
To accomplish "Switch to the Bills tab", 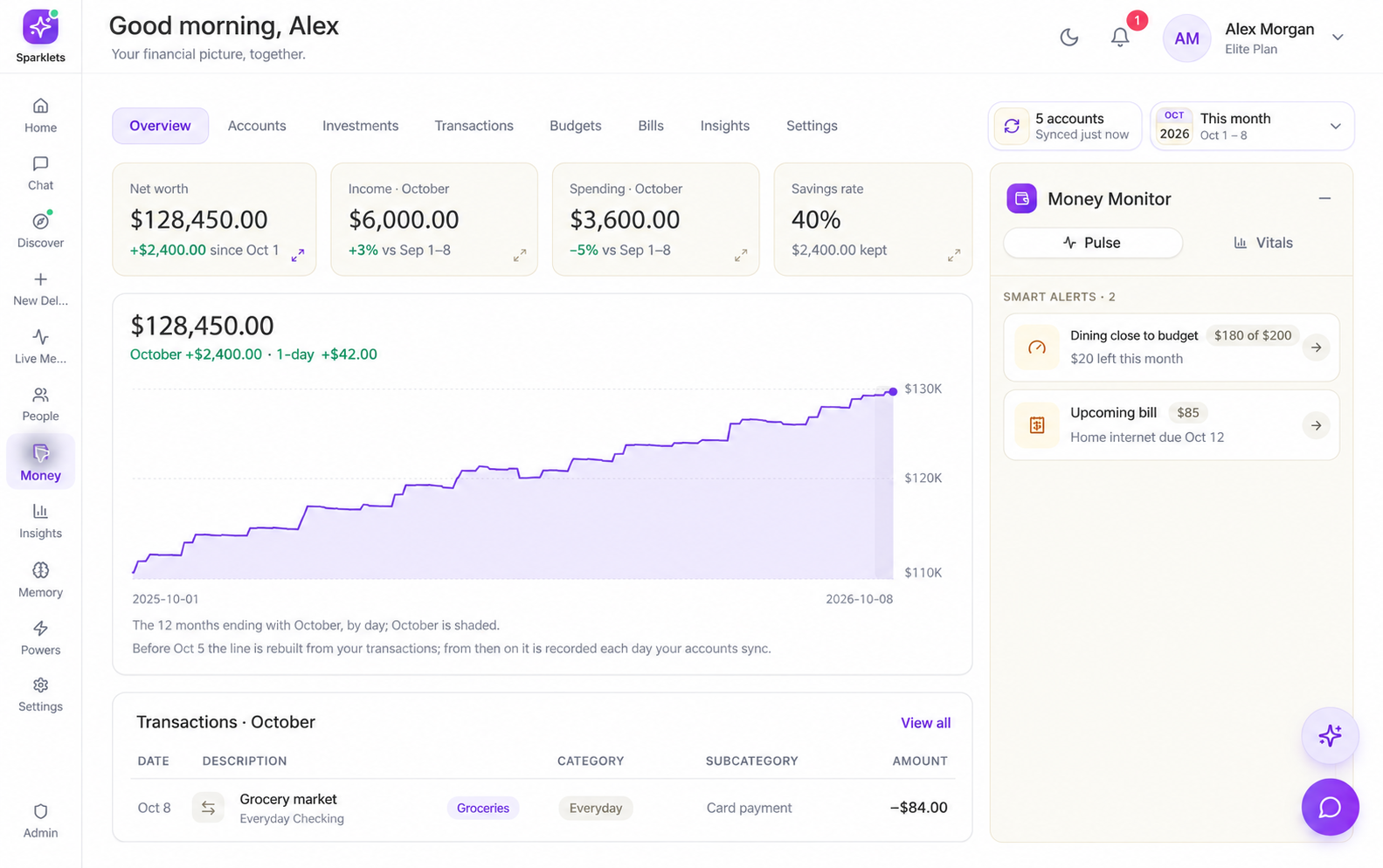I will tap(651, 126).
